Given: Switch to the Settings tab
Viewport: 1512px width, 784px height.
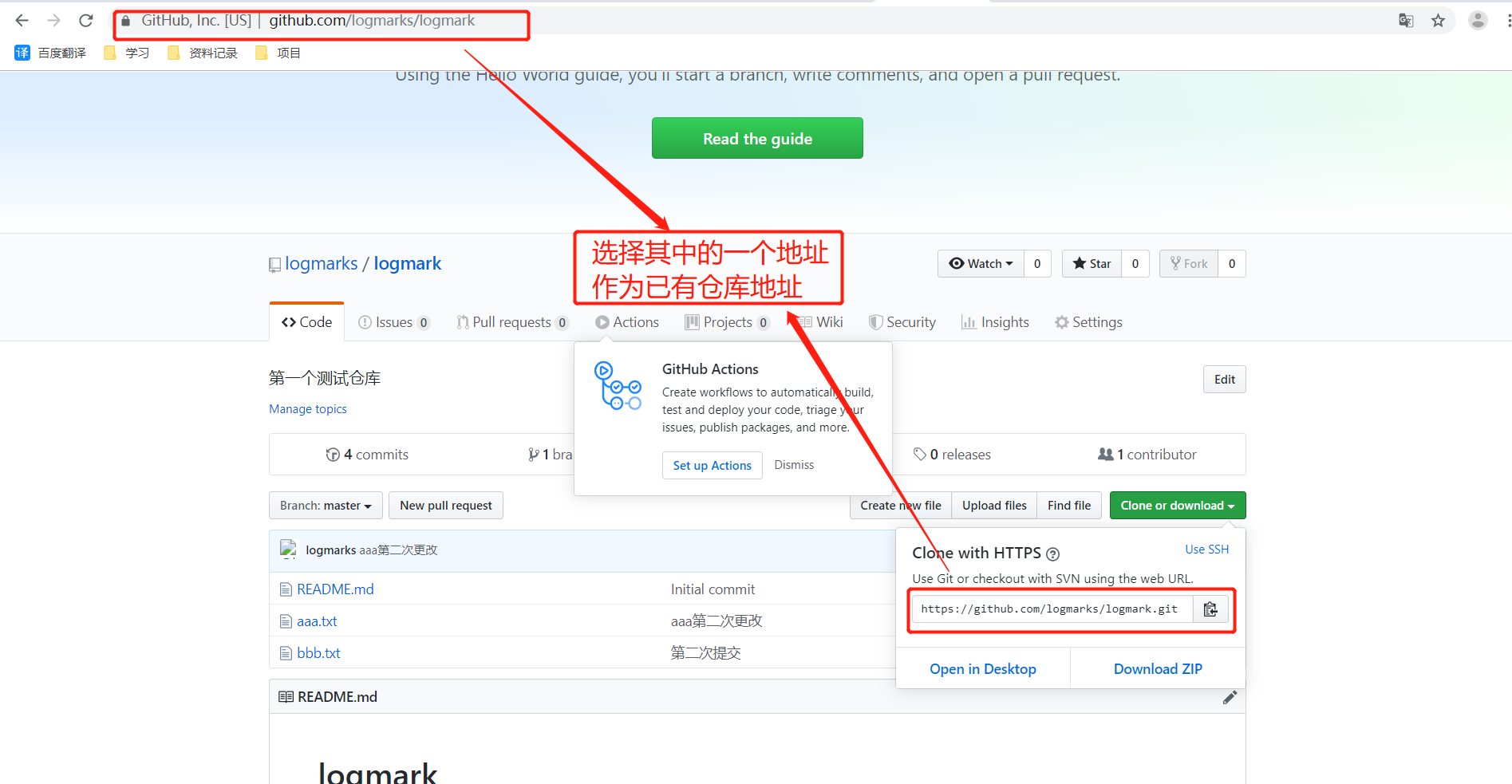Looking at the screenshot, I should point(1088,322).
